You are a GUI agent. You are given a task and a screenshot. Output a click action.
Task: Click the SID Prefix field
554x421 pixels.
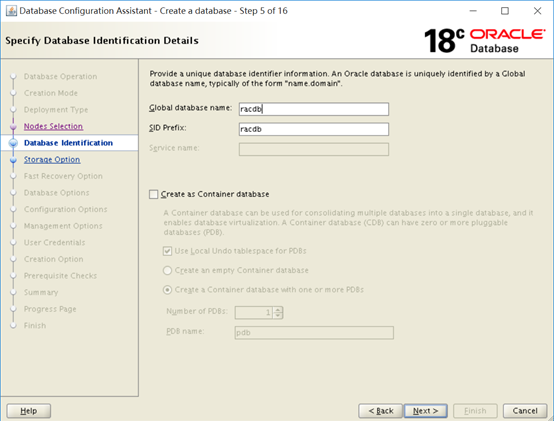tap(314, 129)
